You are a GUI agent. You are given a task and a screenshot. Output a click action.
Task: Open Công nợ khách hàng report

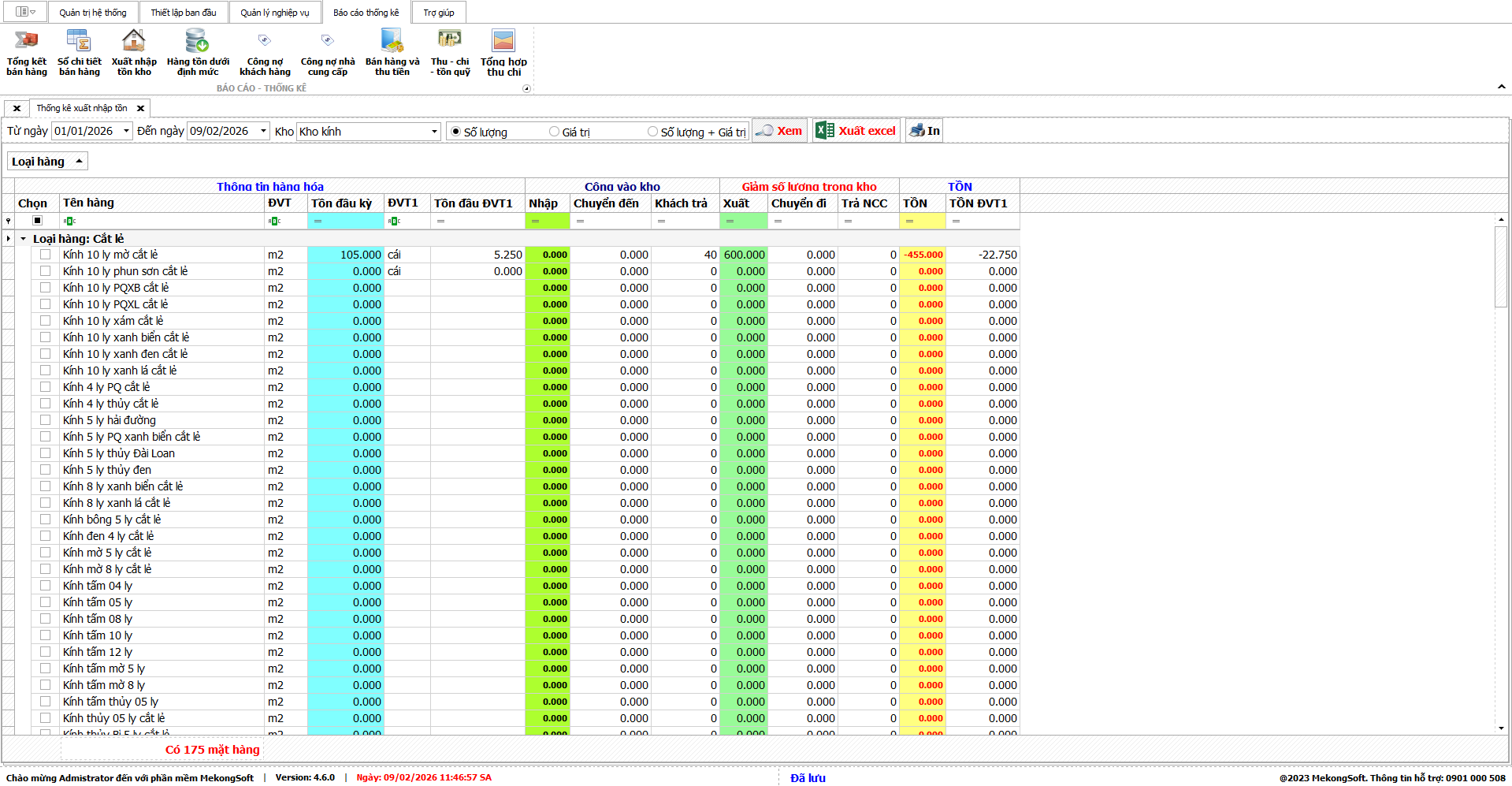pyautogui.click(x=265, y=41)
